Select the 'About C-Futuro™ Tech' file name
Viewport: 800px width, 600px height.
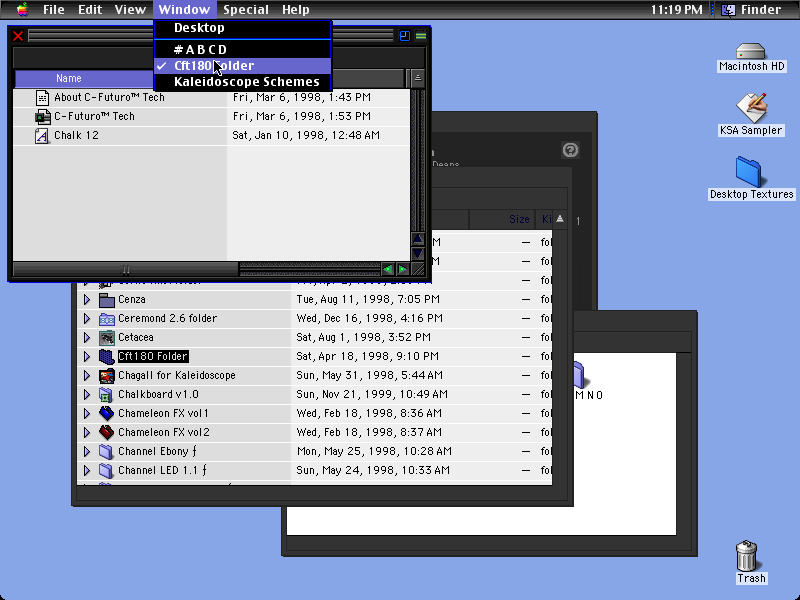pyautogui.click(x=109, y=97)
